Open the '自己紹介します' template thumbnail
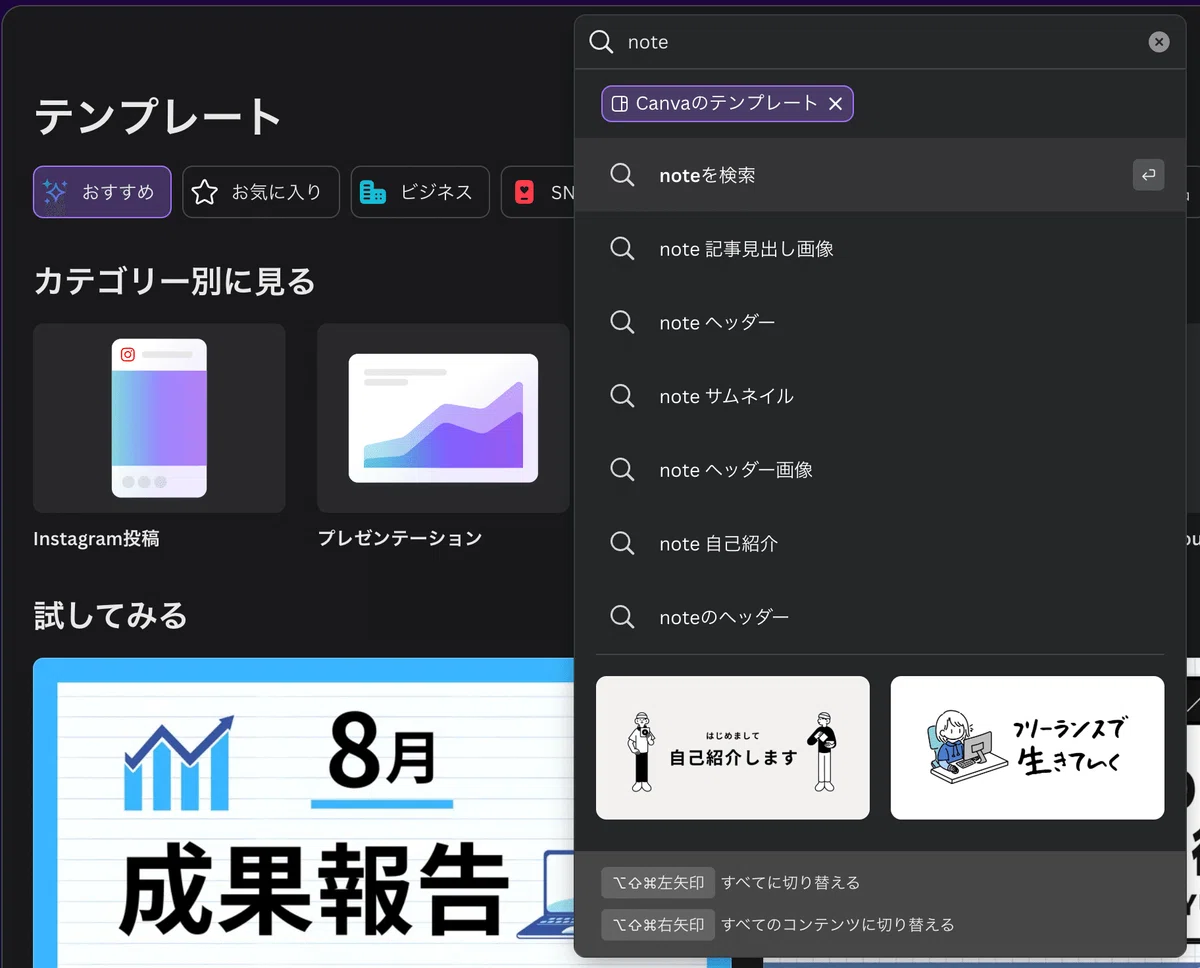 point(733,748)
